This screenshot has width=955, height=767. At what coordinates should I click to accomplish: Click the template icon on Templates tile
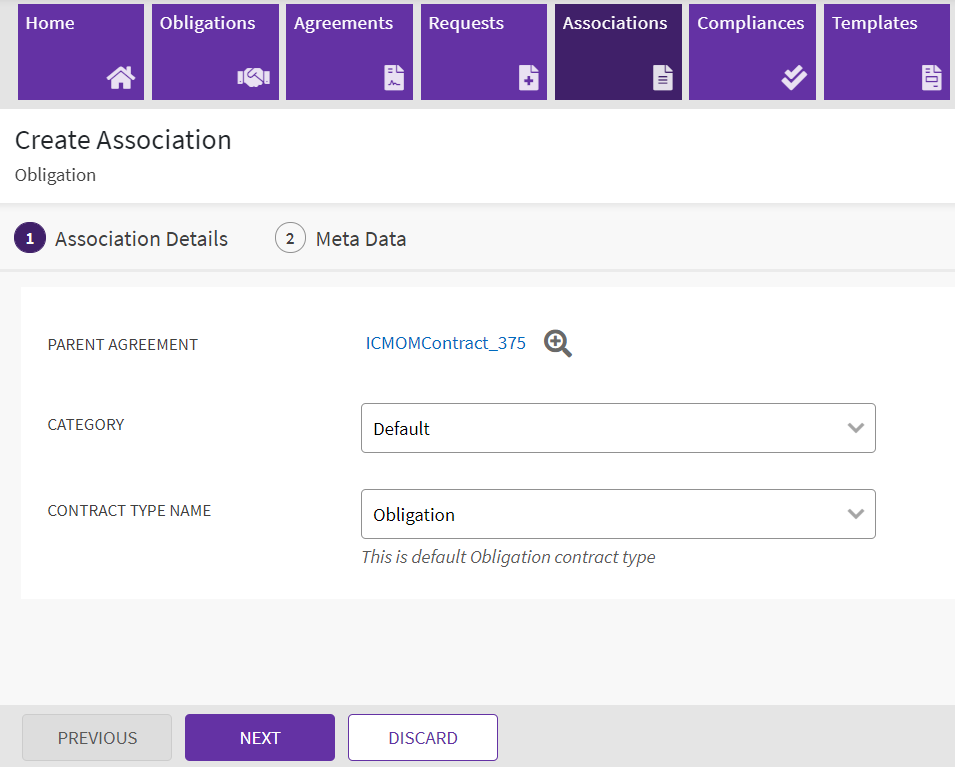coord(931,78)
